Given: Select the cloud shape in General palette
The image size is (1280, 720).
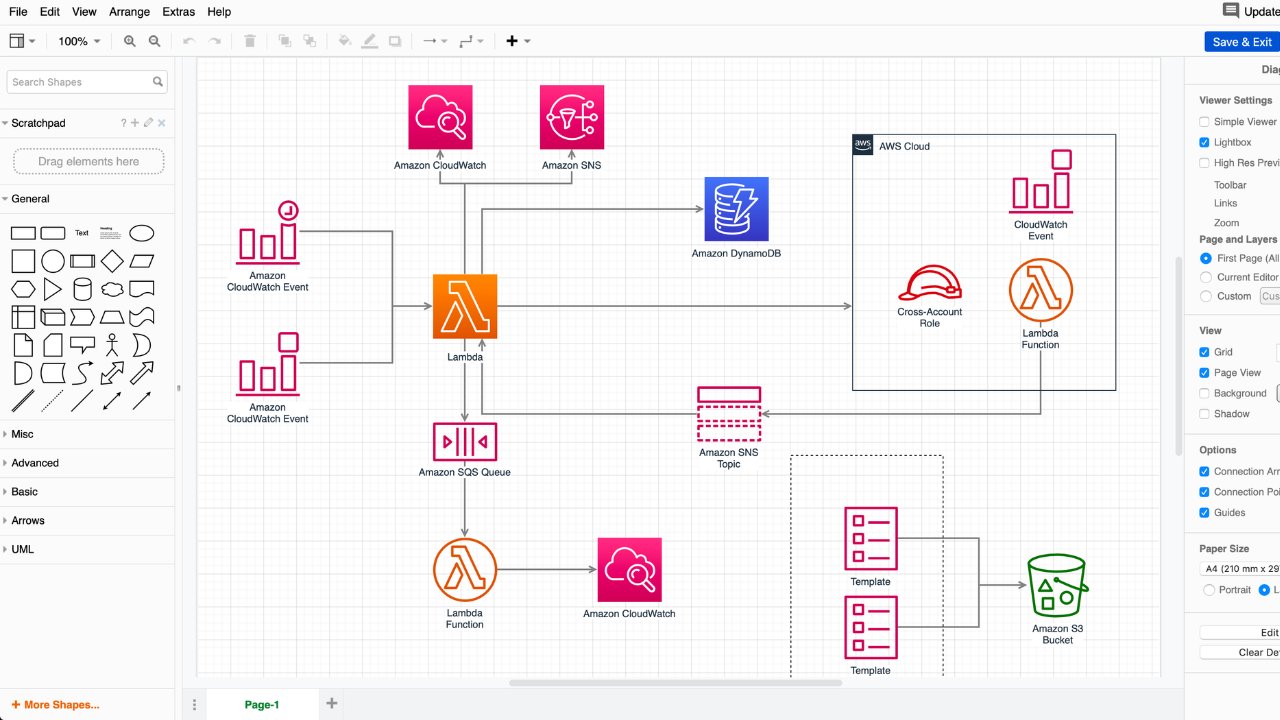Looking at the screenshot, I should click(112, 290).
